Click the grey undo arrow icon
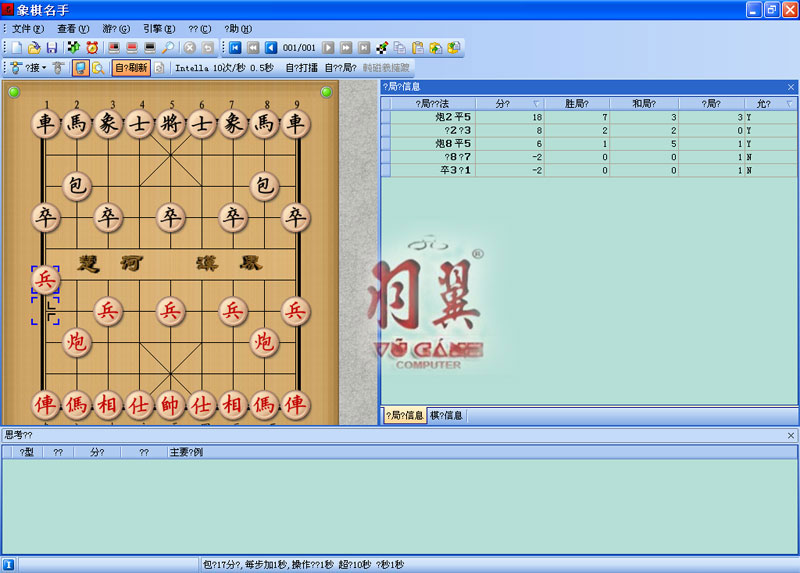This screenshot has width=800, height=573. [x=208, y=48]
